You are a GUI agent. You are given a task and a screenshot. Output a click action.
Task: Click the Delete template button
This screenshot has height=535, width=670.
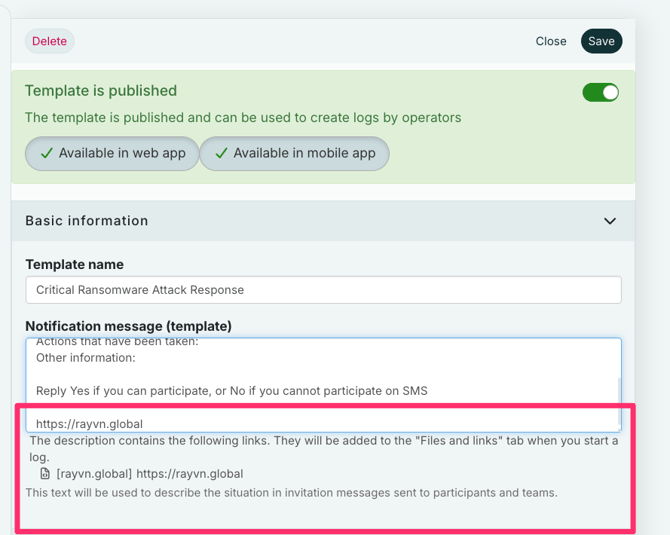[x=49, y=41]
